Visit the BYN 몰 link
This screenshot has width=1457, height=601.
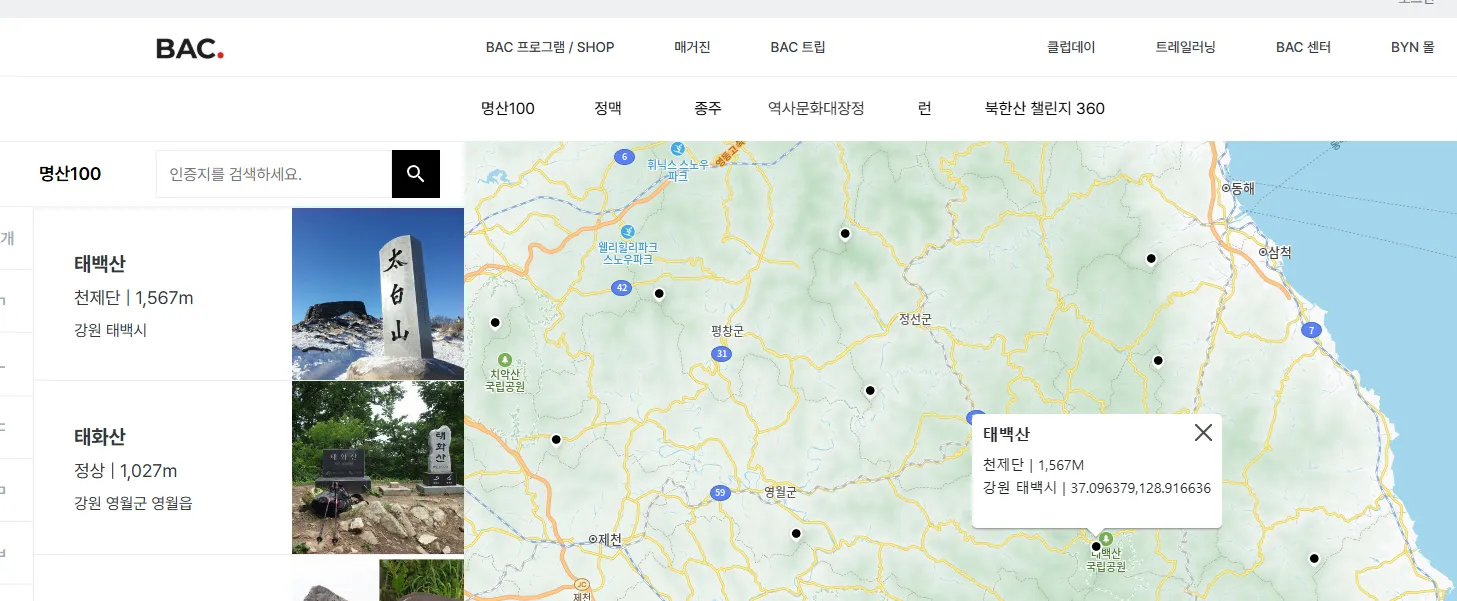point(1412,47)
